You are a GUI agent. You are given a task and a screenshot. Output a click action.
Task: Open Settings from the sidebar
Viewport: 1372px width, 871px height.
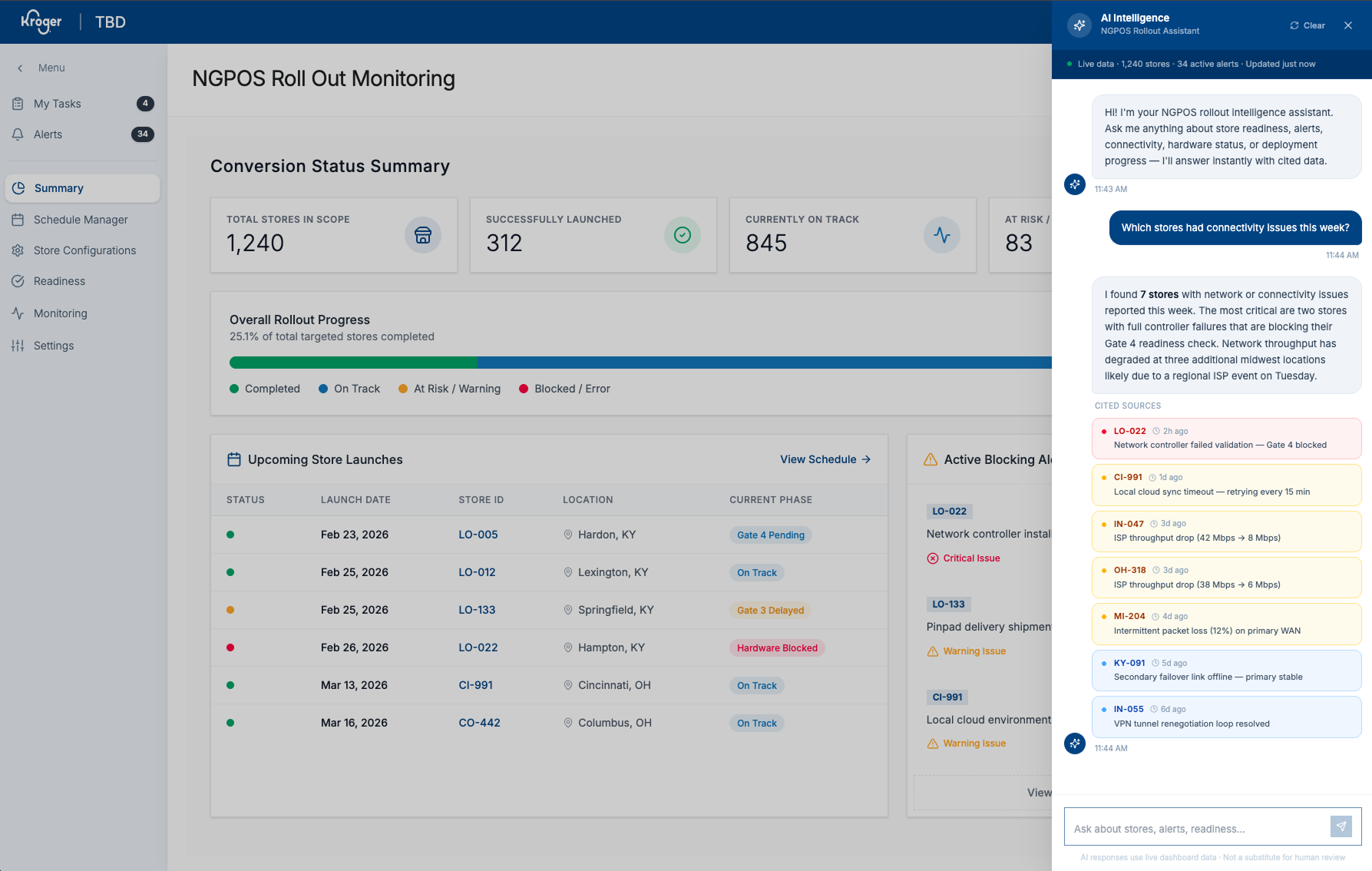(x=83, y=346)
